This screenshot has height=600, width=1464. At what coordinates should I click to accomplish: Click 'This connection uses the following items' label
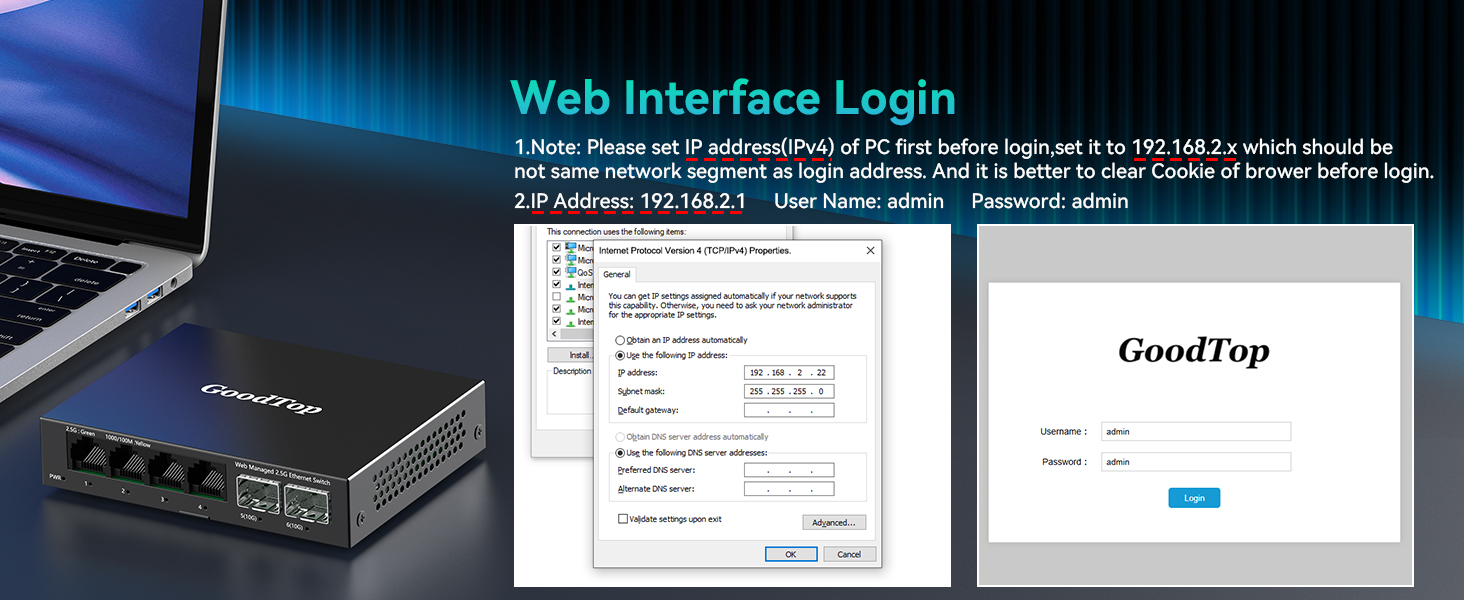click(x=616, y=232)
